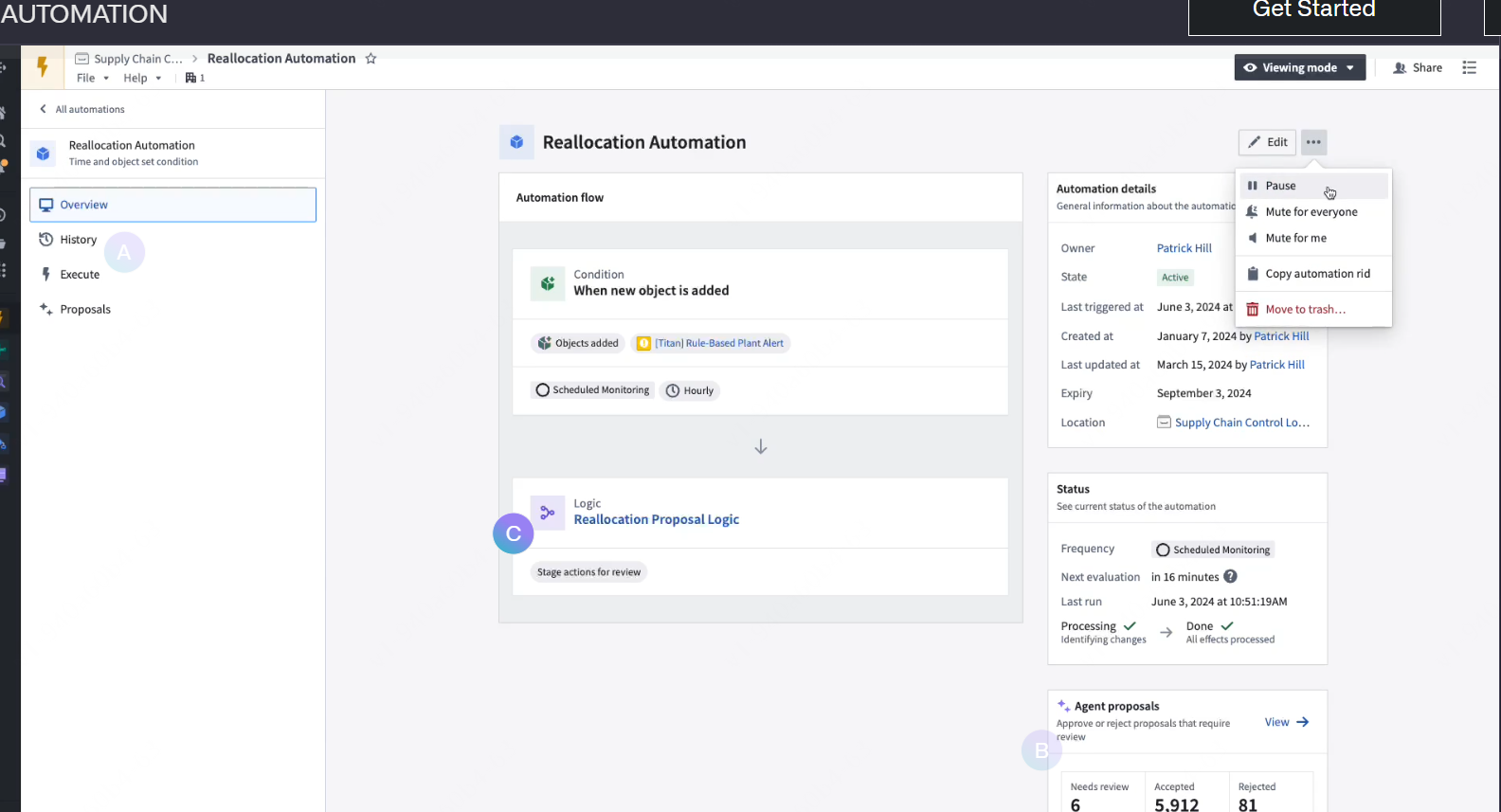The height and width of the screenshot is (812, 1501).
Task: Click the three-dot more options button
Action: click(1313, 142)
